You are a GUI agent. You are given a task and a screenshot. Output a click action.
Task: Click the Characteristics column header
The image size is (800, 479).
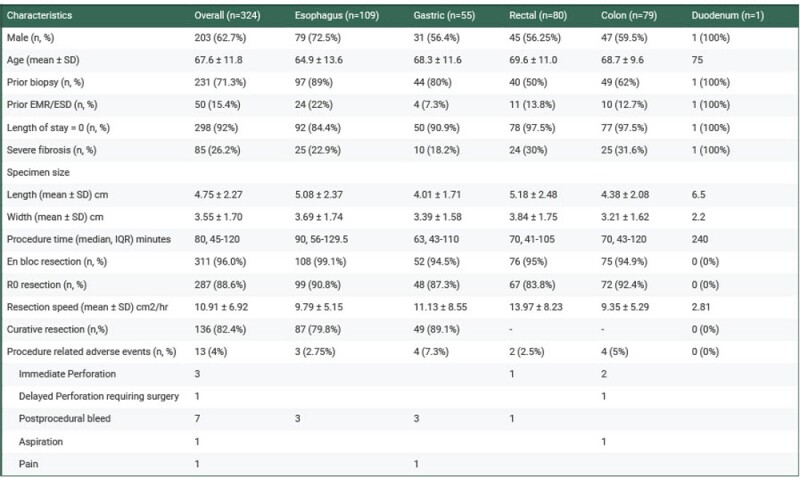(x=39, y=15)
